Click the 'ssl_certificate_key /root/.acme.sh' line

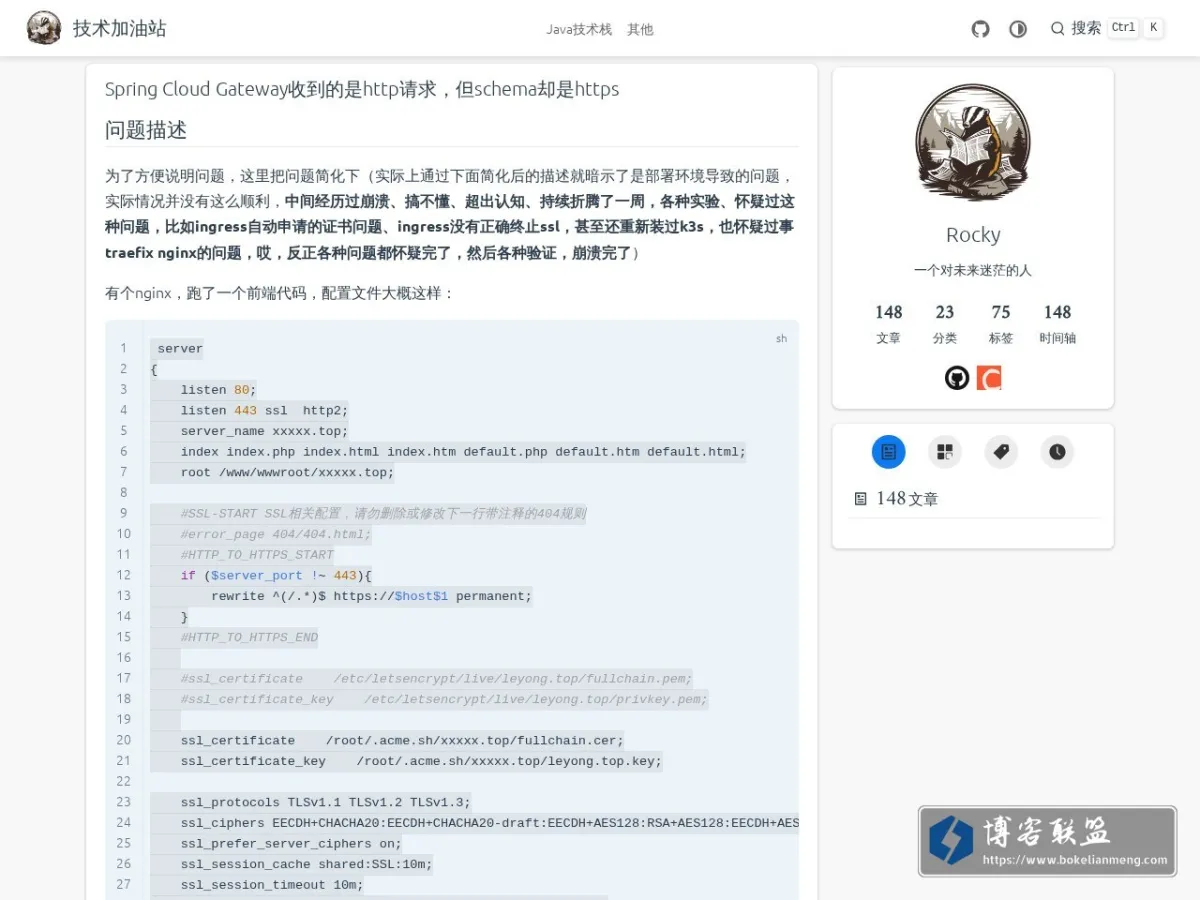[x=421, y=761]
